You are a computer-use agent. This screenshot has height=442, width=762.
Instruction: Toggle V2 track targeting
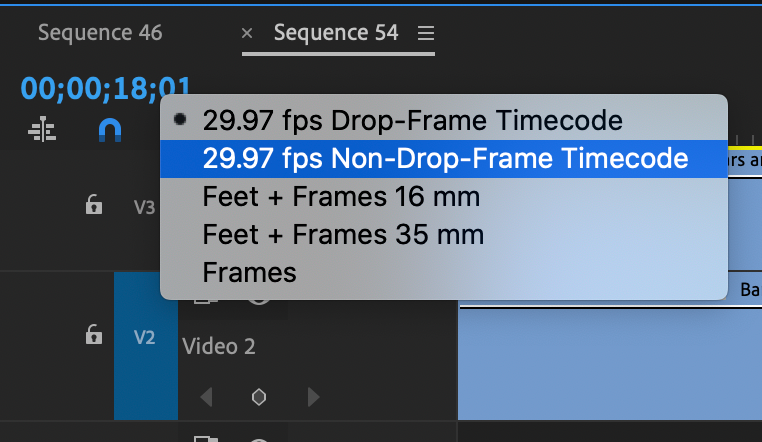(x=145, y=338)
